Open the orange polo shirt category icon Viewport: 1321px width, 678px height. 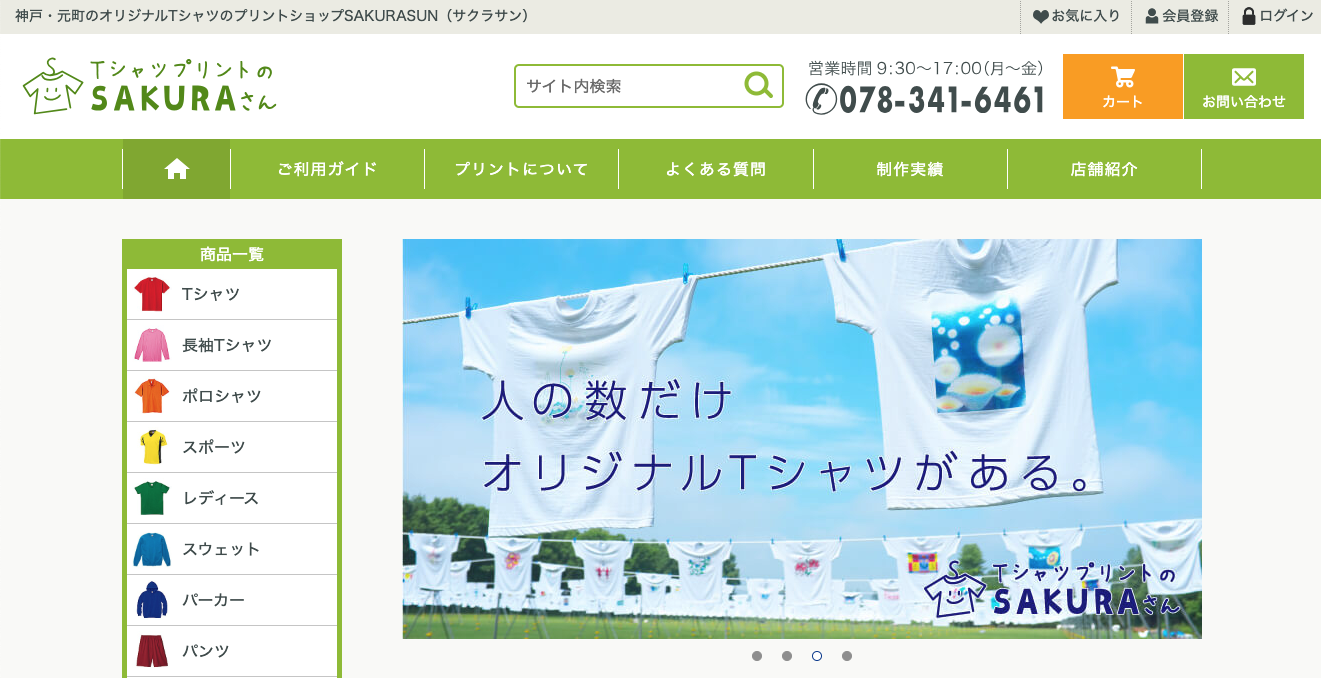pos(152,397)
